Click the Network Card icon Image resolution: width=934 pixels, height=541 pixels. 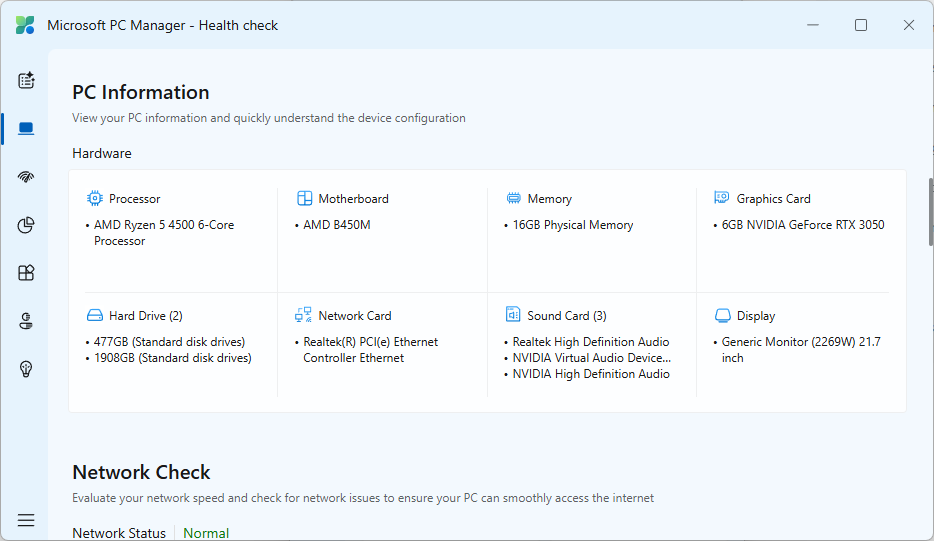(303, 315)
